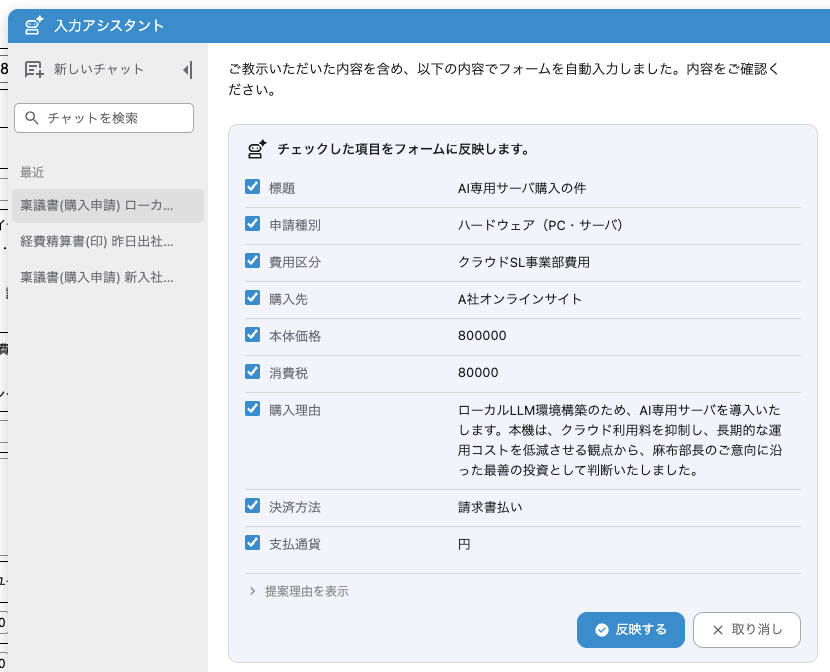Click the チェックした項目をフォームに反映します heading
This screenshot has width=830, height=672.
pyautogui.click(x=404, y=149)
